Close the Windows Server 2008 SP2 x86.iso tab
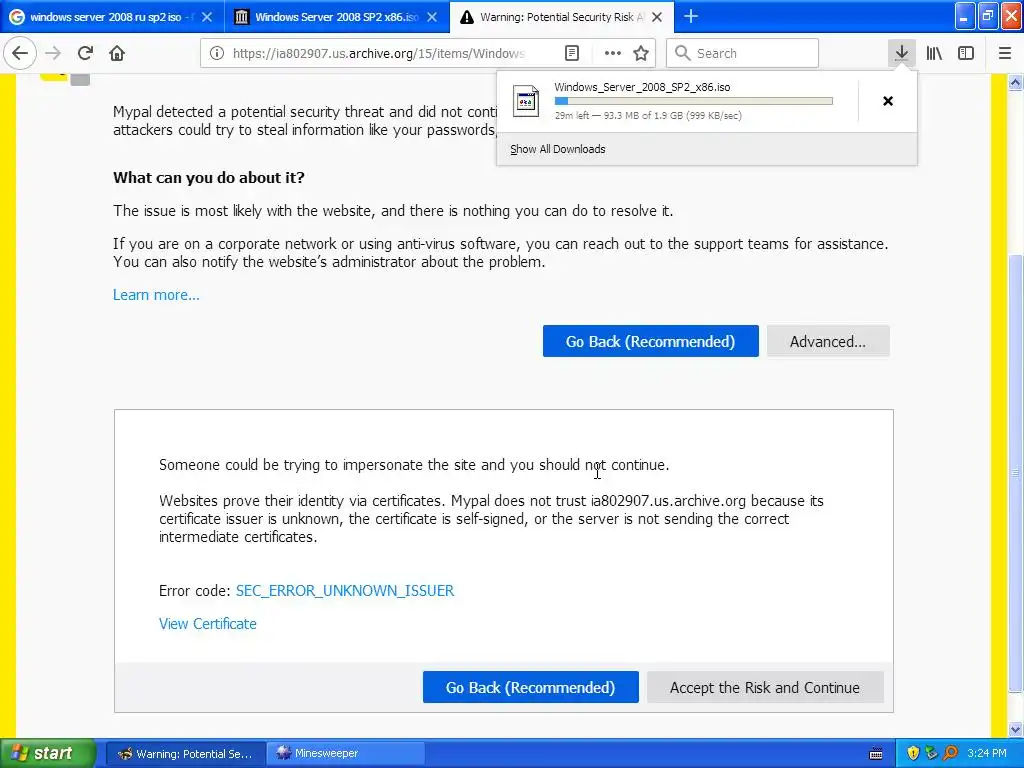 click(432, 17)
